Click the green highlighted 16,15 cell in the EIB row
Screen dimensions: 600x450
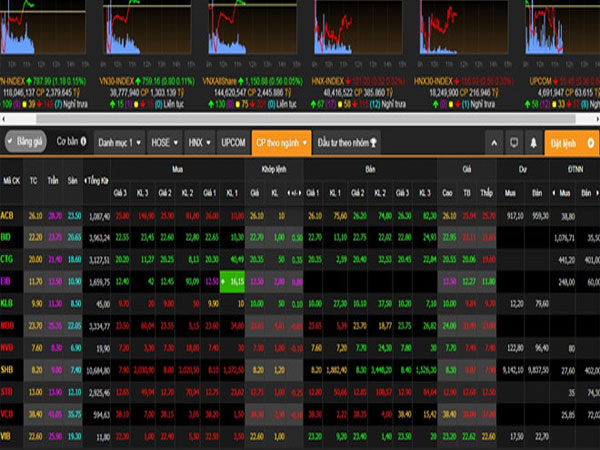232,282
